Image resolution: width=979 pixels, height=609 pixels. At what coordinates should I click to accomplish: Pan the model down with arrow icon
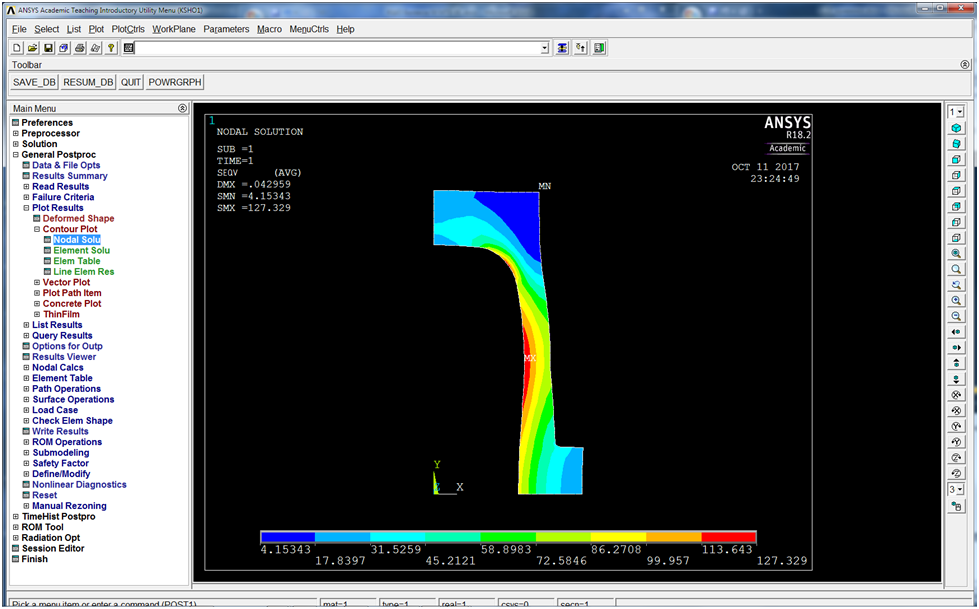point(957,379)
